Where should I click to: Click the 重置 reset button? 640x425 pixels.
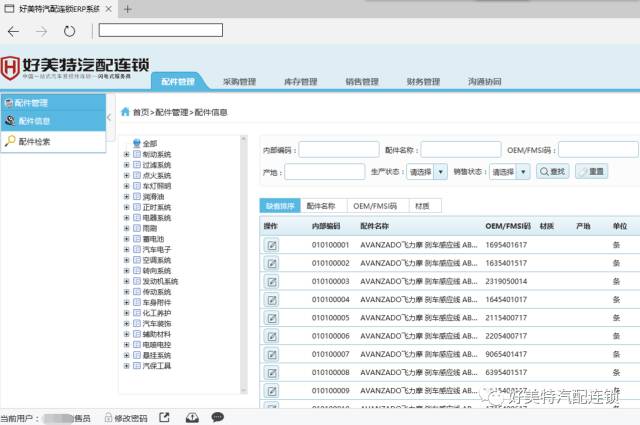(591, 171)
